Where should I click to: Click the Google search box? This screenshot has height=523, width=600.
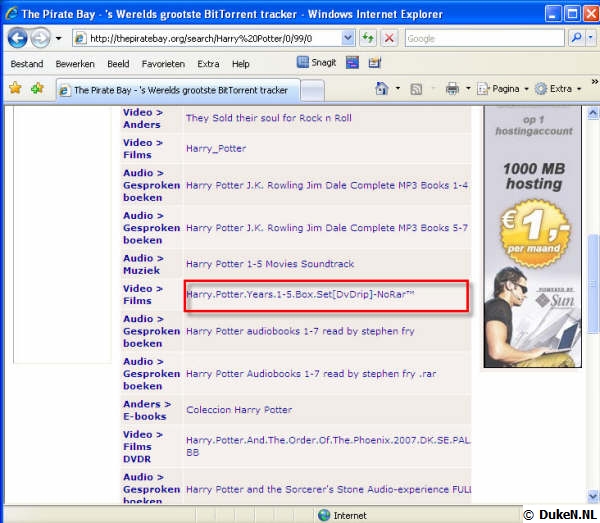pyautogui.click(x=484, y=38)
